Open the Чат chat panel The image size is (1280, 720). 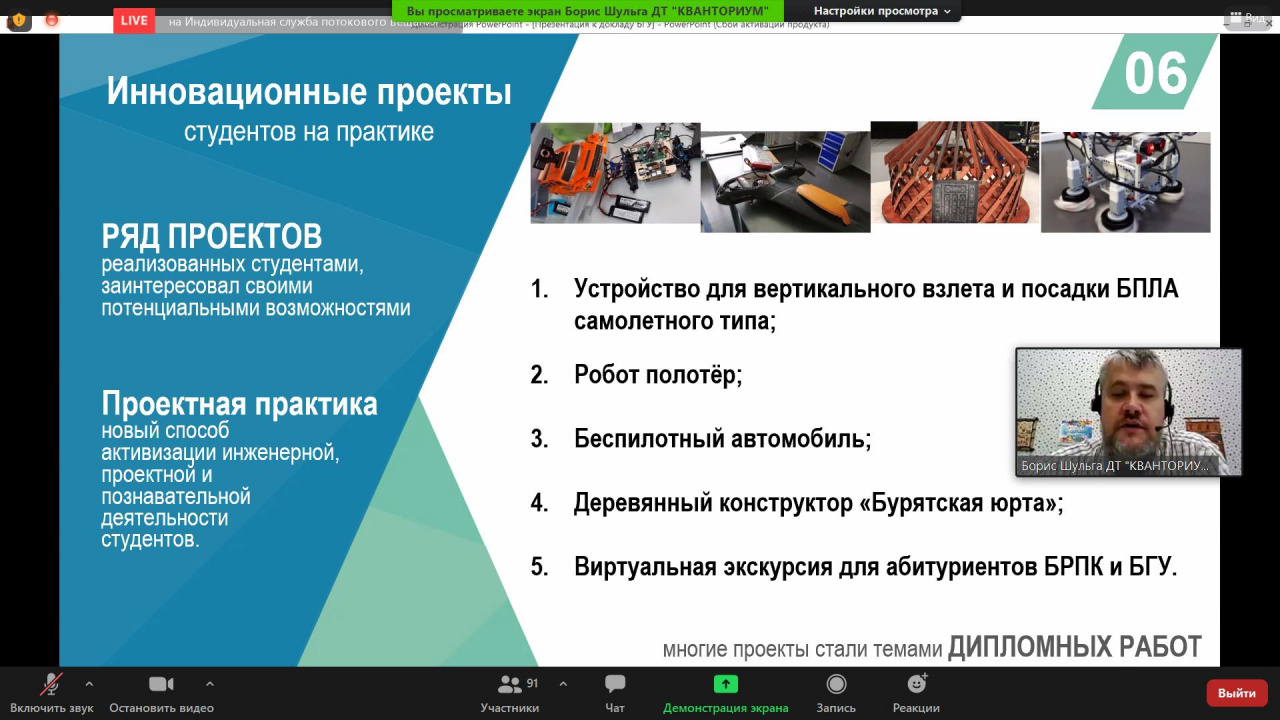[x=615, y=685]
